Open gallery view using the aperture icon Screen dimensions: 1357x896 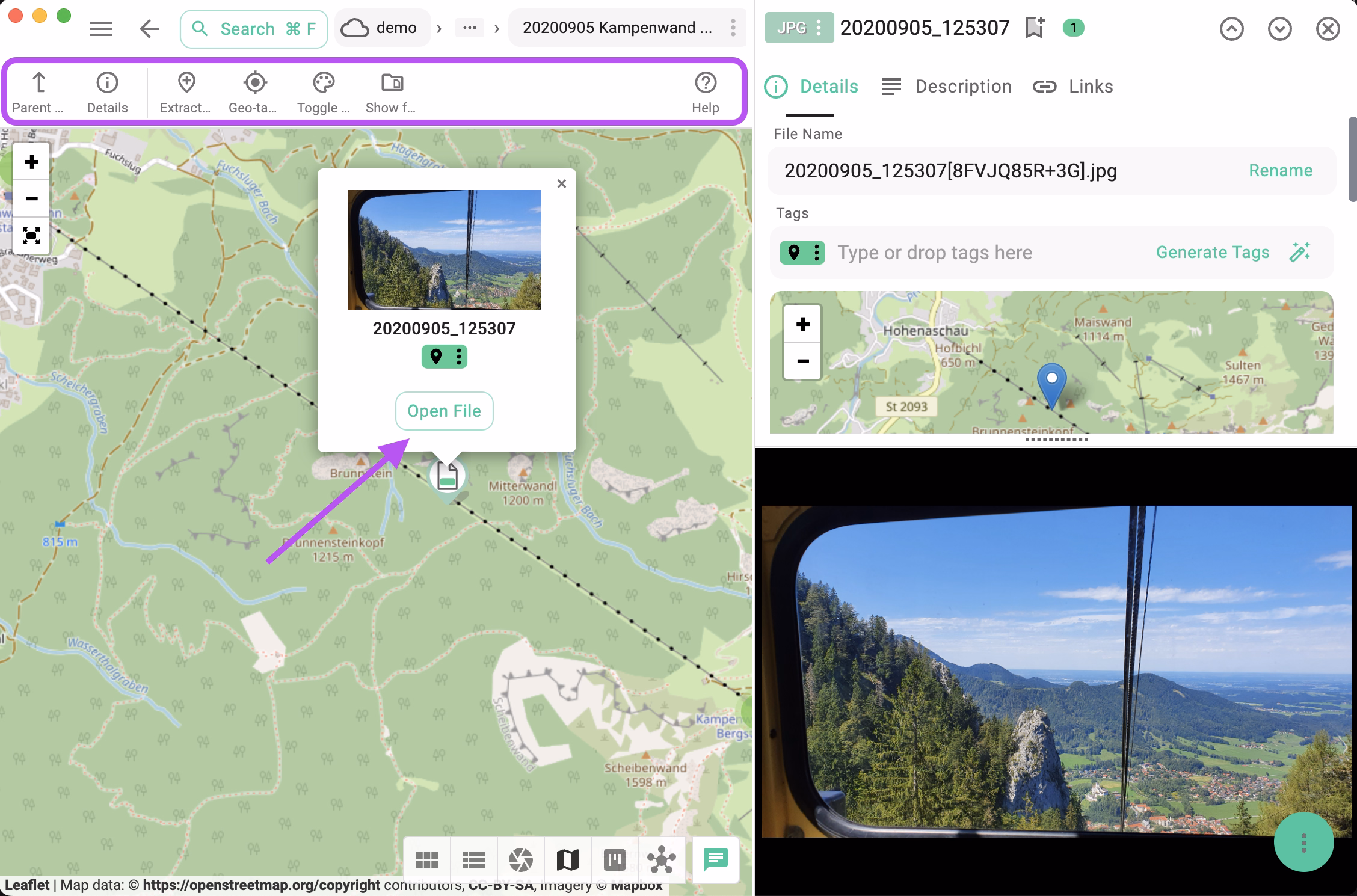[521, 860]
